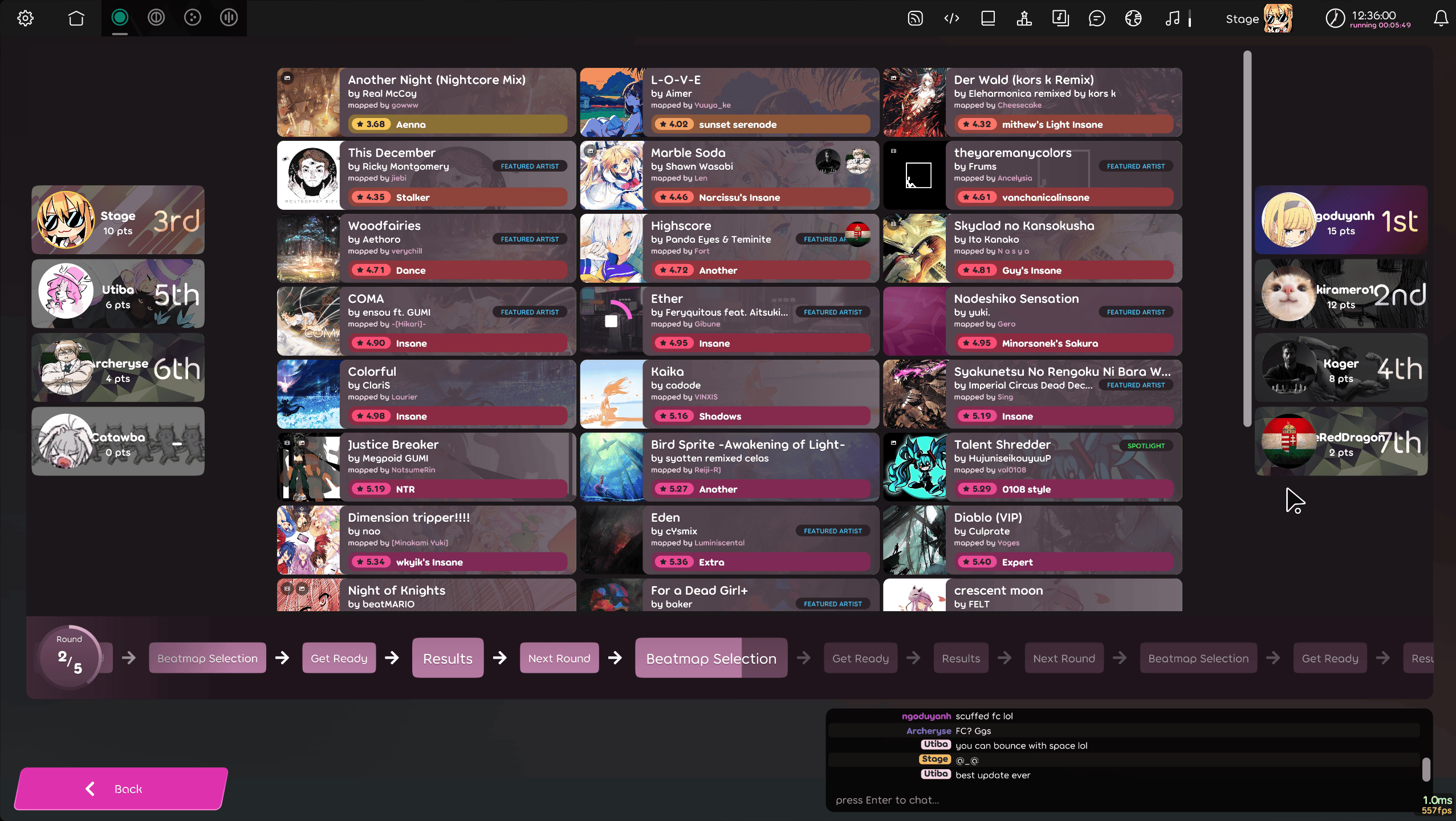Select the Highscore by Panda Eyes card
This screenshot has height=821, width=1456.
(730, 248)
